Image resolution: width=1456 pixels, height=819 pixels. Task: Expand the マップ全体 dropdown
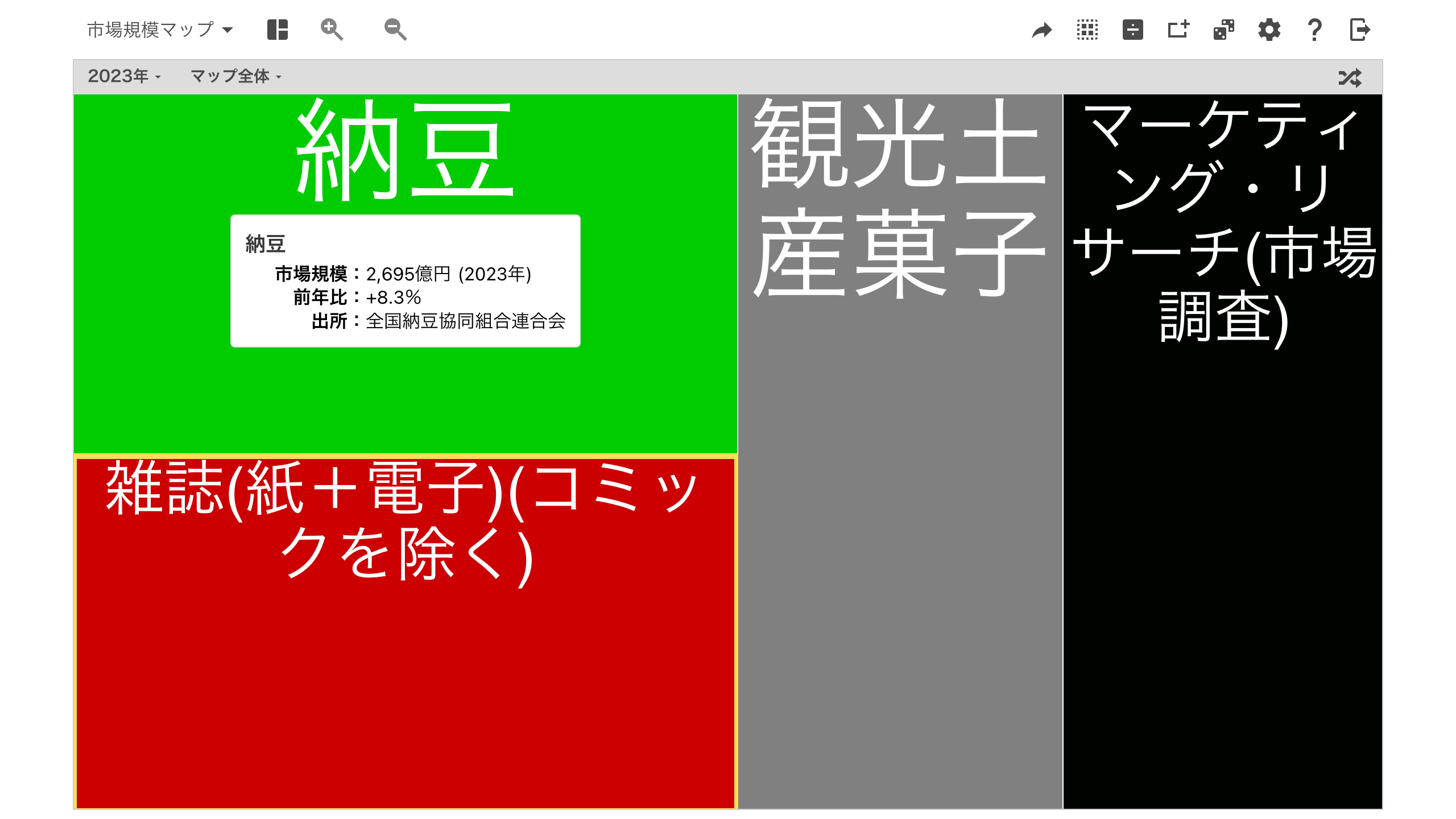tap(236, 76)
